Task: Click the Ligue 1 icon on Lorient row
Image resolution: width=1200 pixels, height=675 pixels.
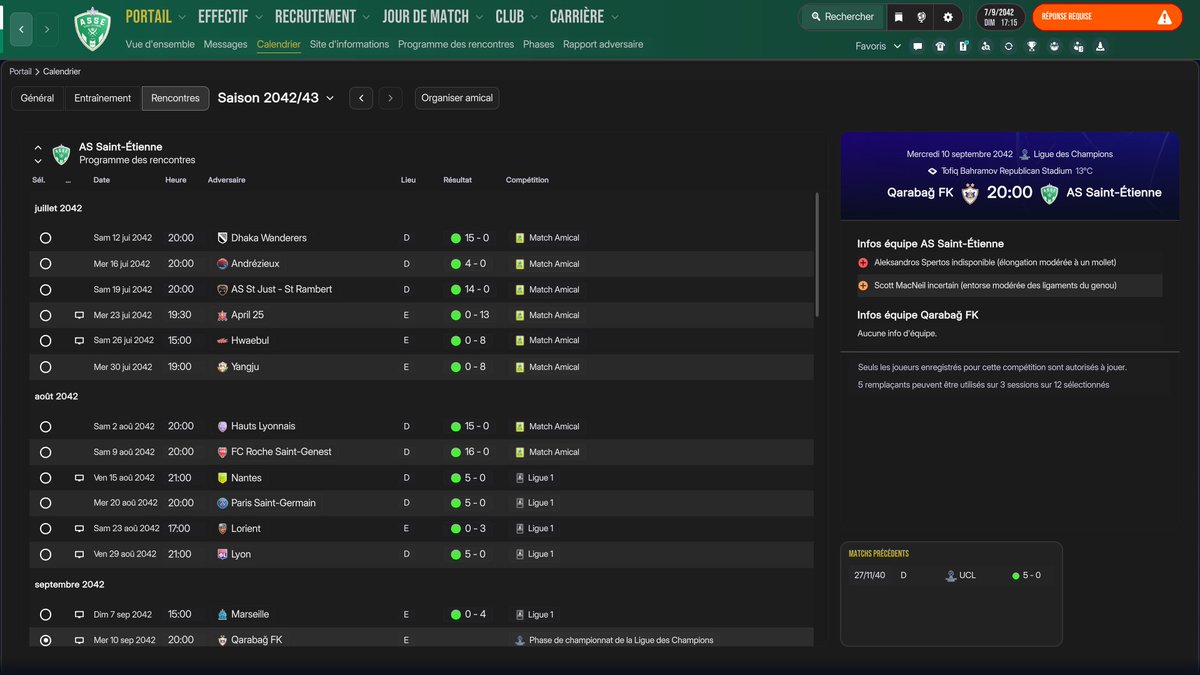Action: pos(519,528)
